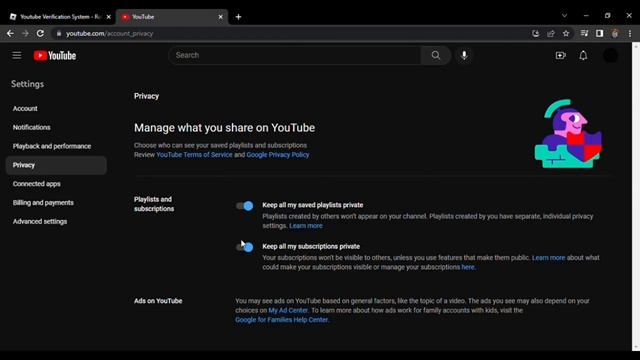Image resolution: width=640 pixels, height=360 pixels.
Task: Expand the tab search chevron
Action: (564, 16)
